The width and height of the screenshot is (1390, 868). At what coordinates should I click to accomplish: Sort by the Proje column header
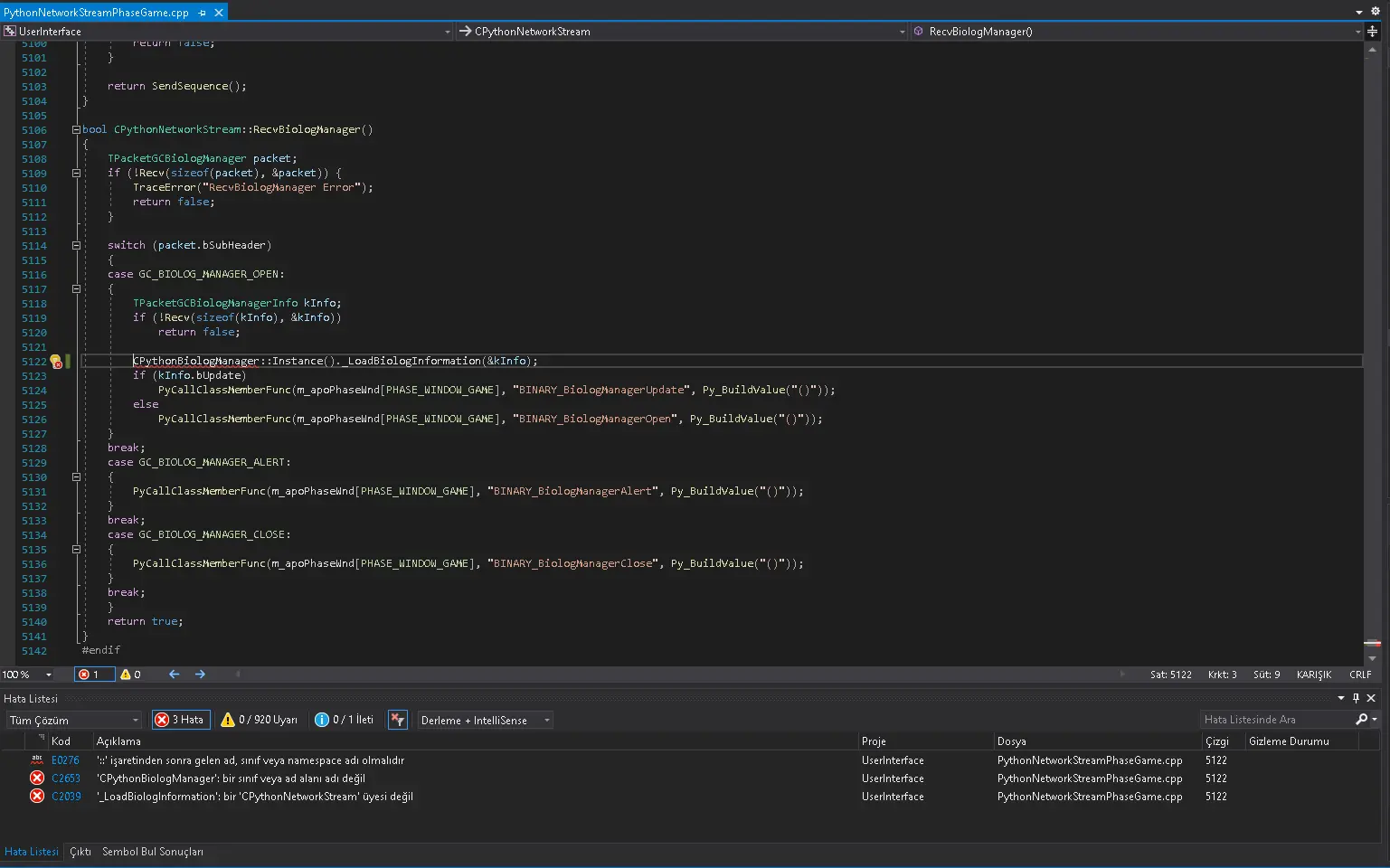coord(925,741)
